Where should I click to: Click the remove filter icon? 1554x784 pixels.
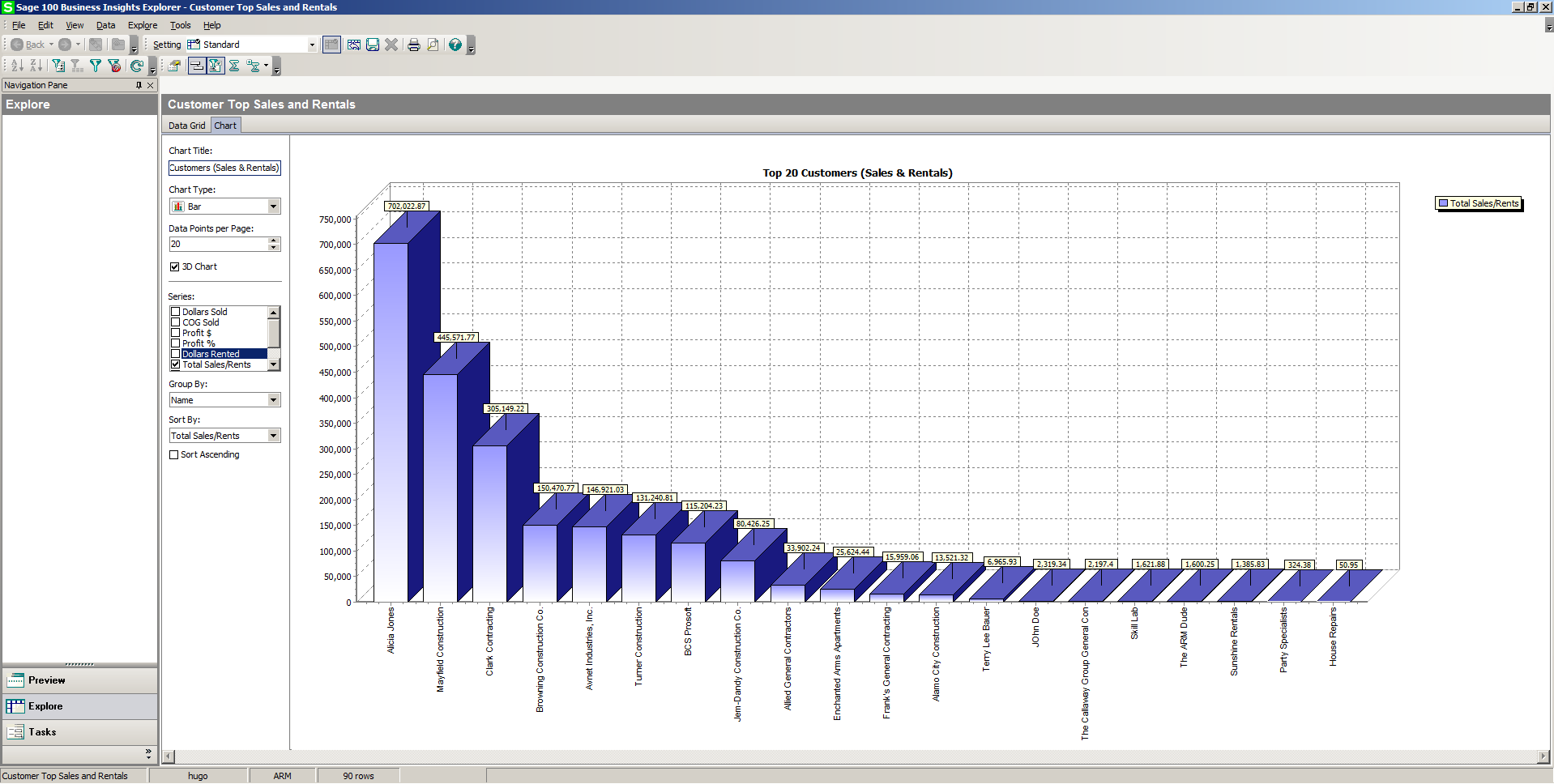coord(114,66)
